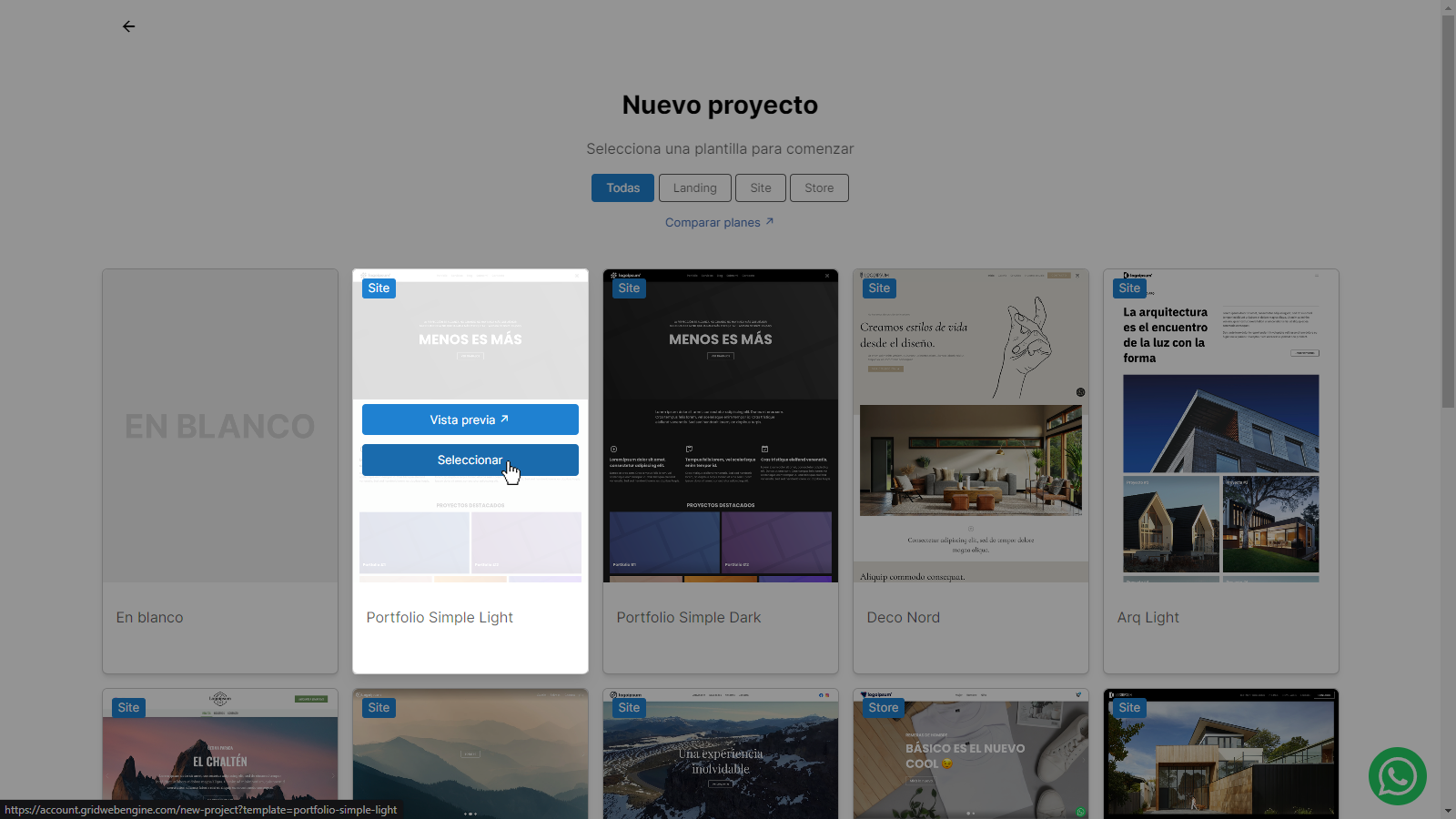Viewport: 1456px width, 819px height.
Task: Show only Site templates filter
Action: click(x=760, y=188)
